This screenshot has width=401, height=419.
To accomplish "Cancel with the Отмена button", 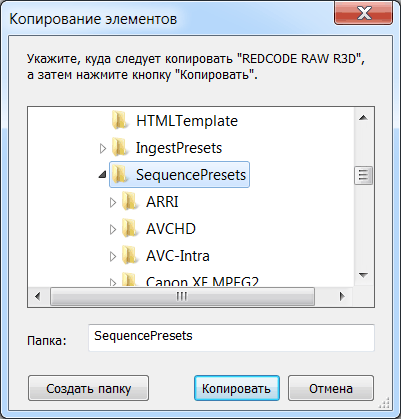I will pyautogui.click(x=331, y=388).
